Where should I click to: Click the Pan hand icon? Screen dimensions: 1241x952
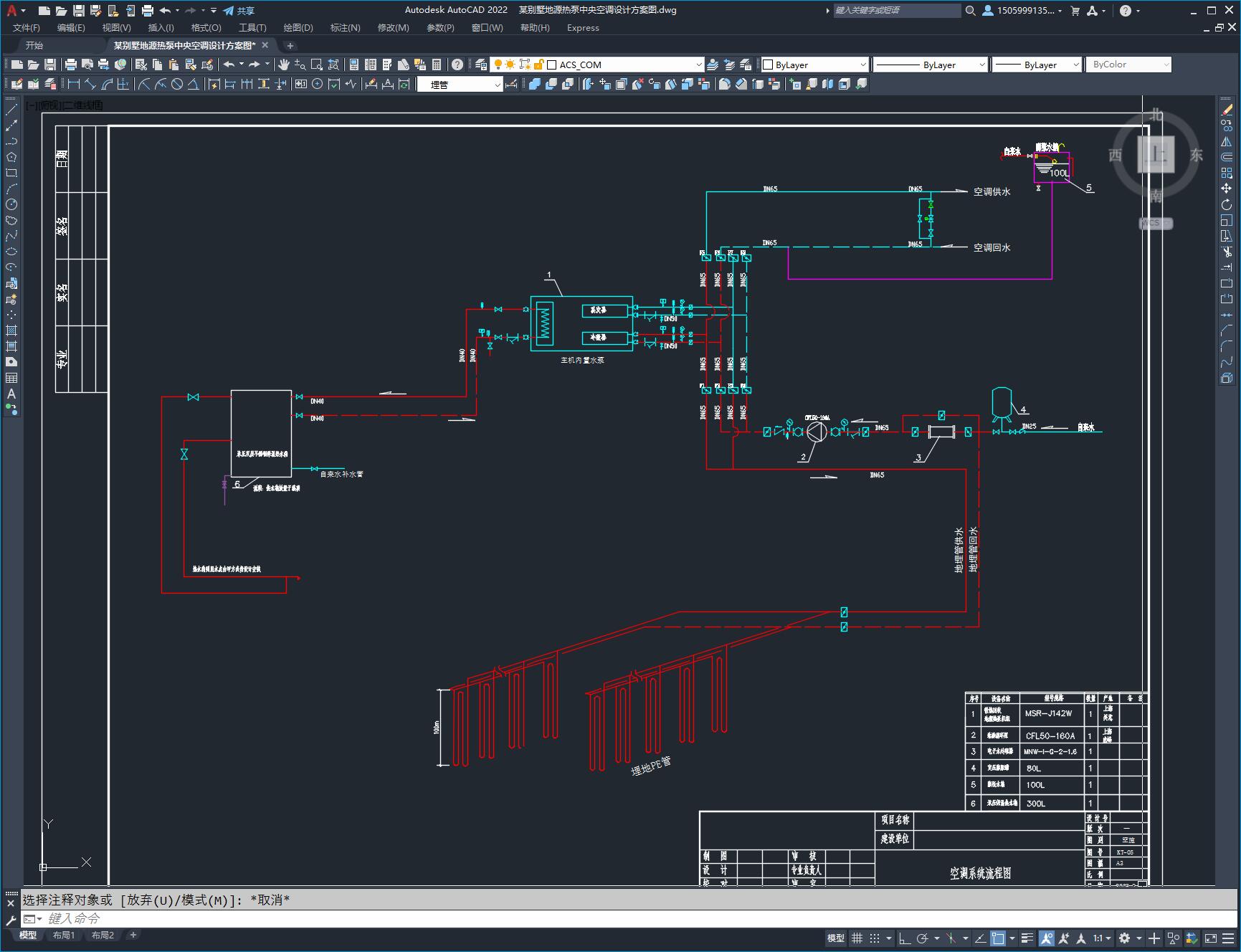pos(284,65)
